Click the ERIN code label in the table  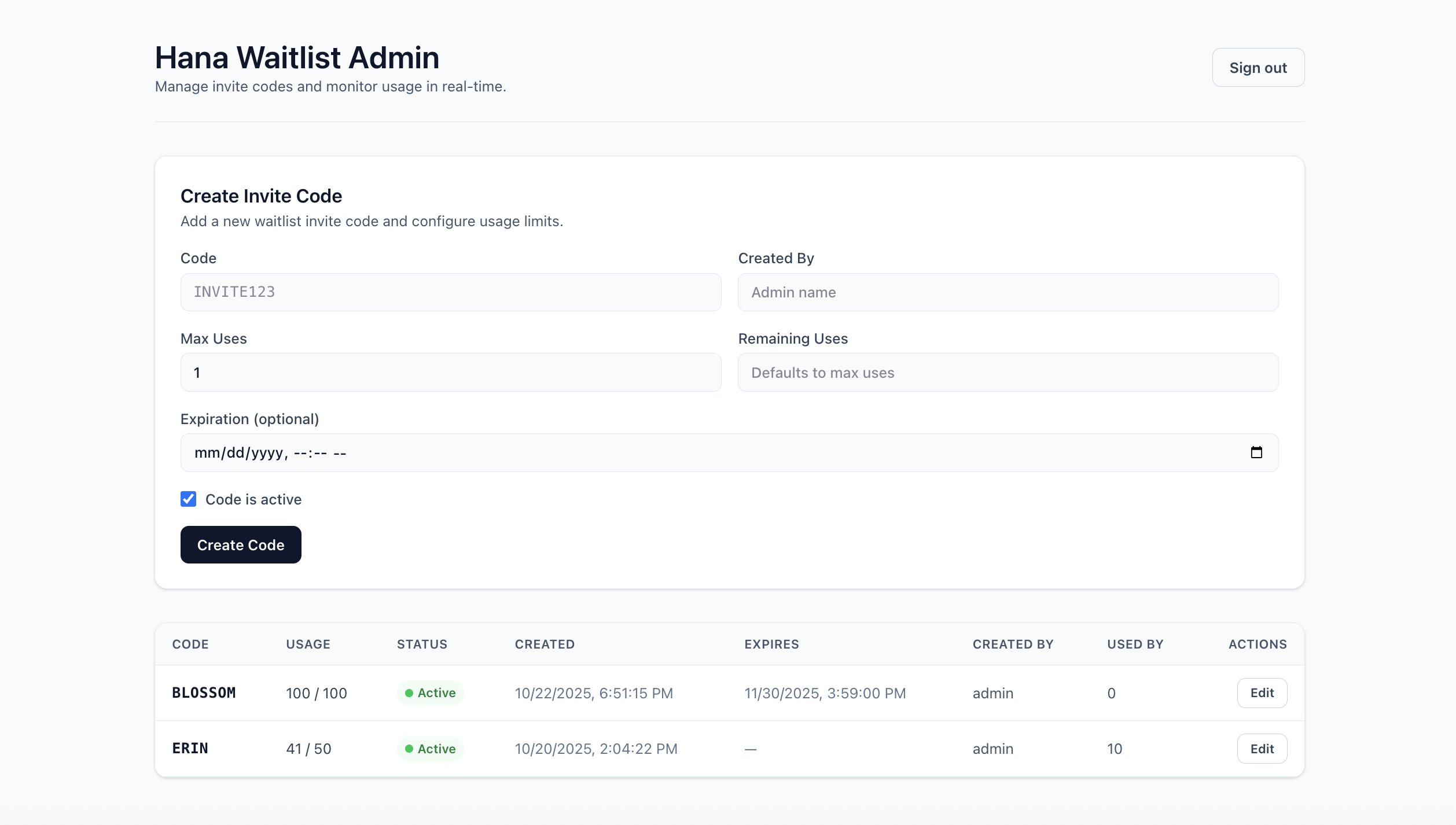click(x=190, y=748)
